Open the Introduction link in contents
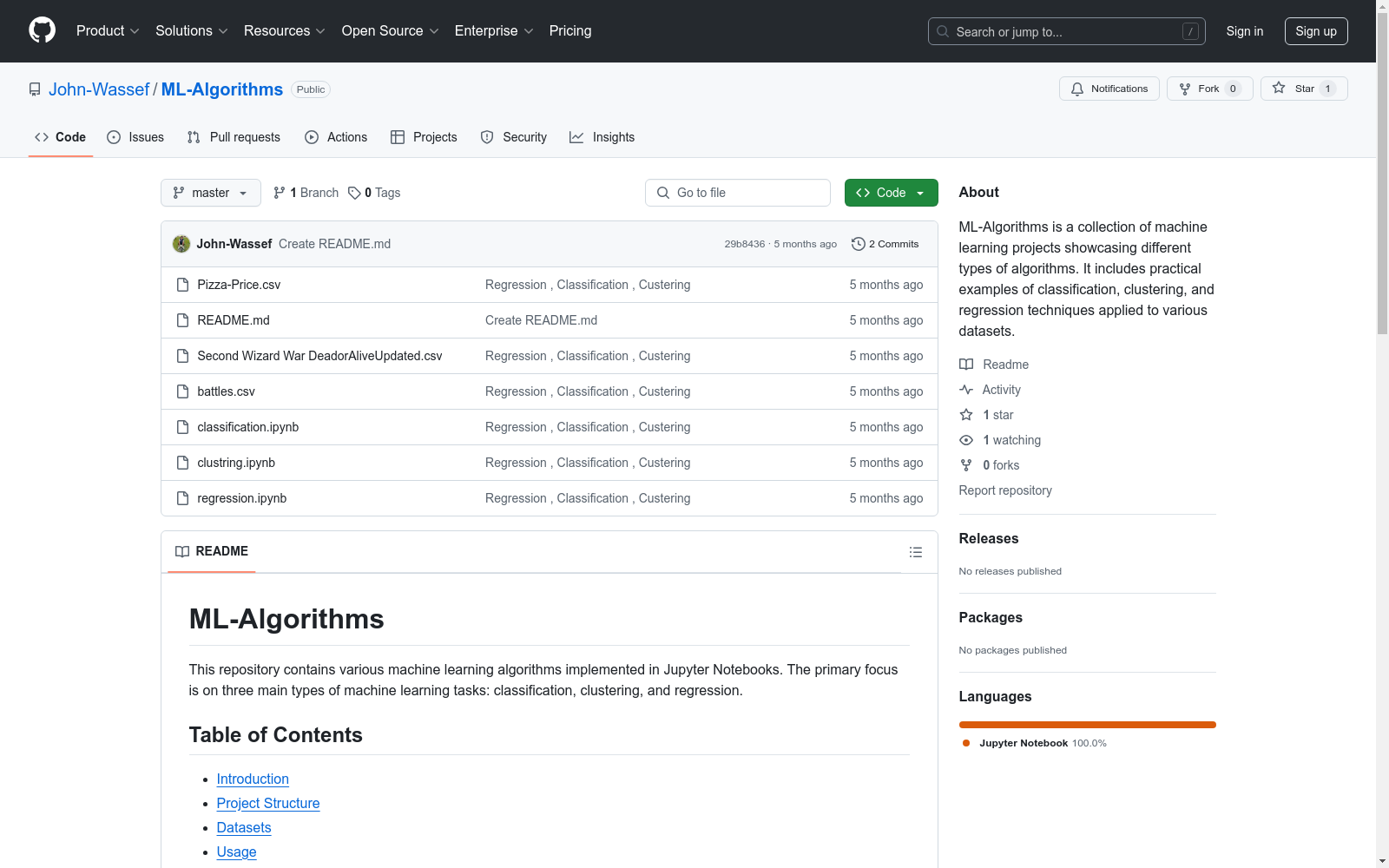 [253, 779]
